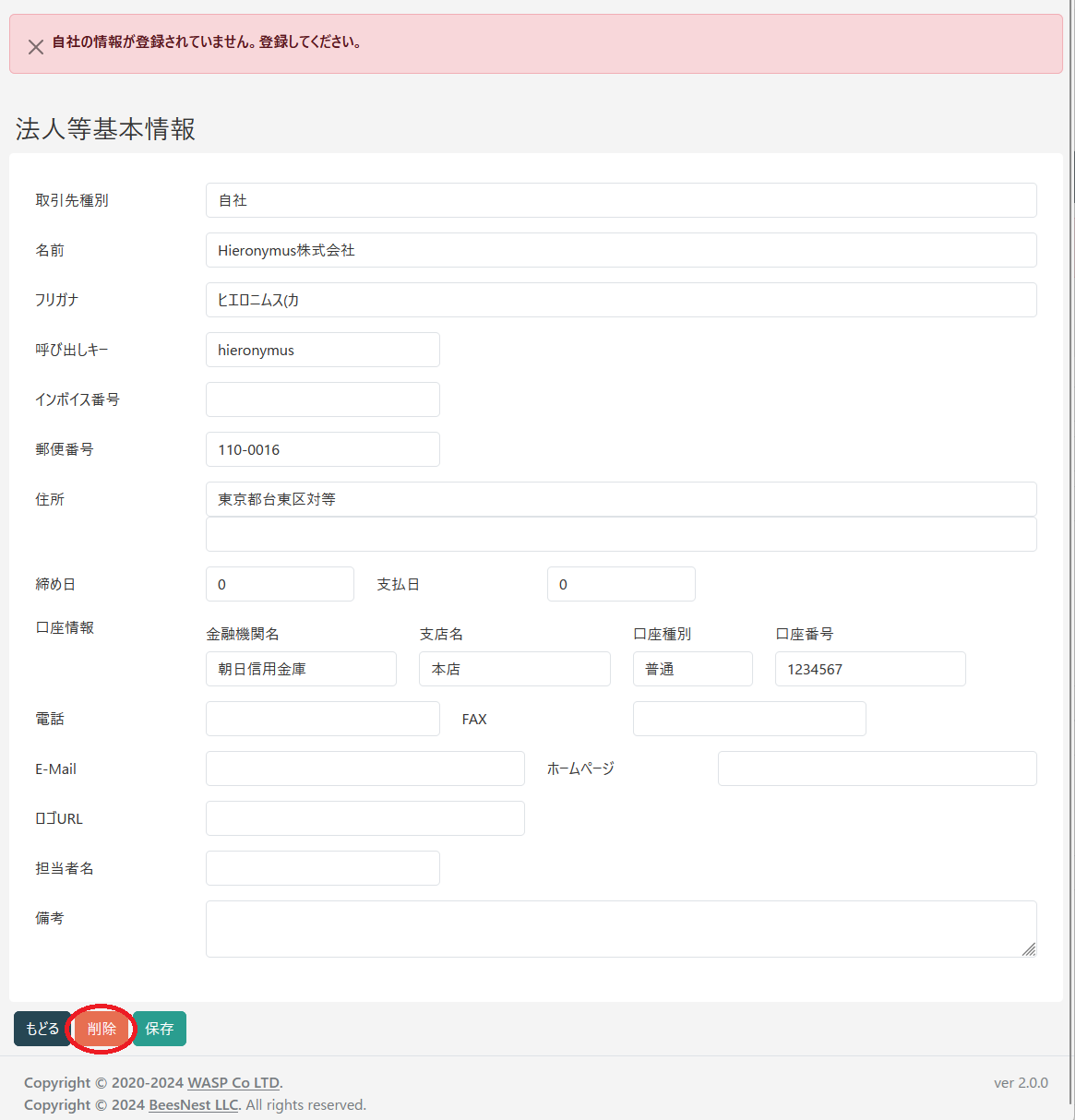
Task: Click the 郵便番号 postal code field
Action: [322, 449]
